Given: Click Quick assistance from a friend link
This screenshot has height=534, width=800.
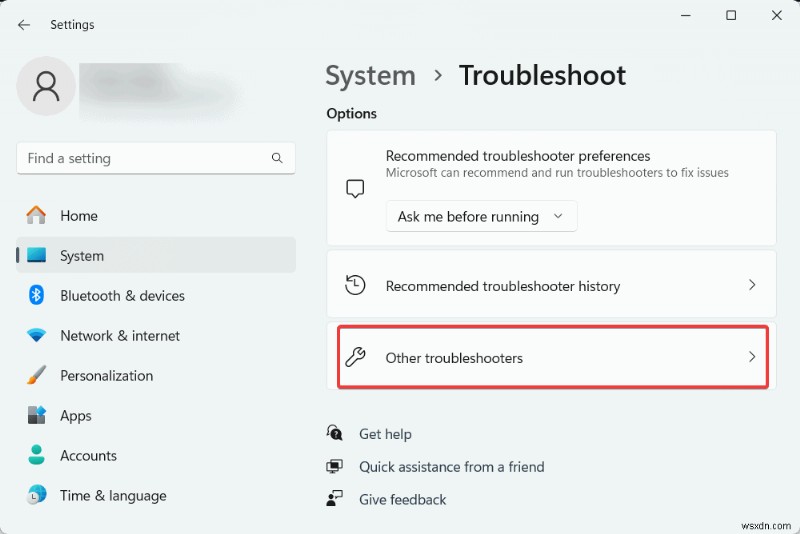Looking at the screenshot, I should click(452, 467).
